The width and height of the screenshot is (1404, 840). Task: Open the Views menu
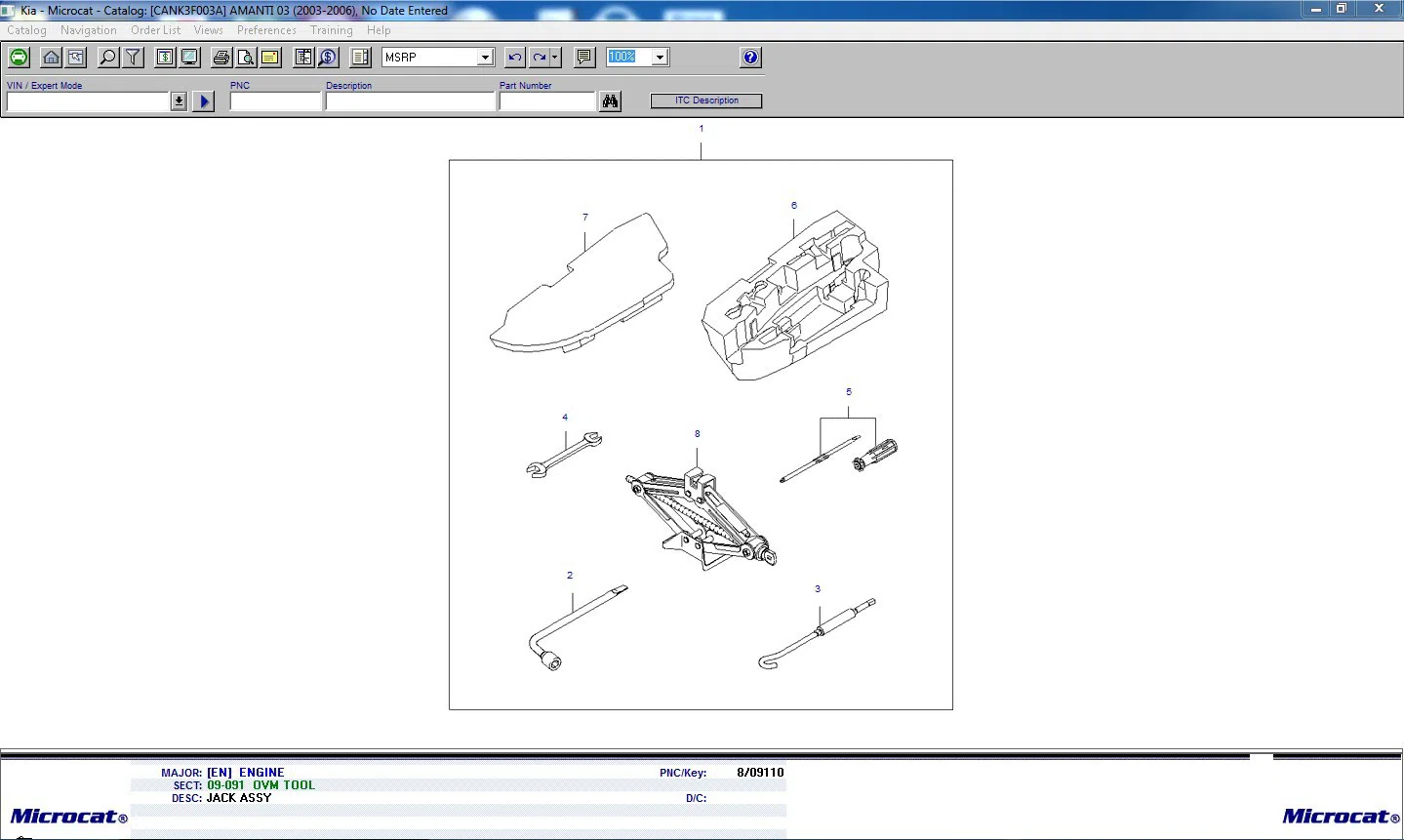208,30
